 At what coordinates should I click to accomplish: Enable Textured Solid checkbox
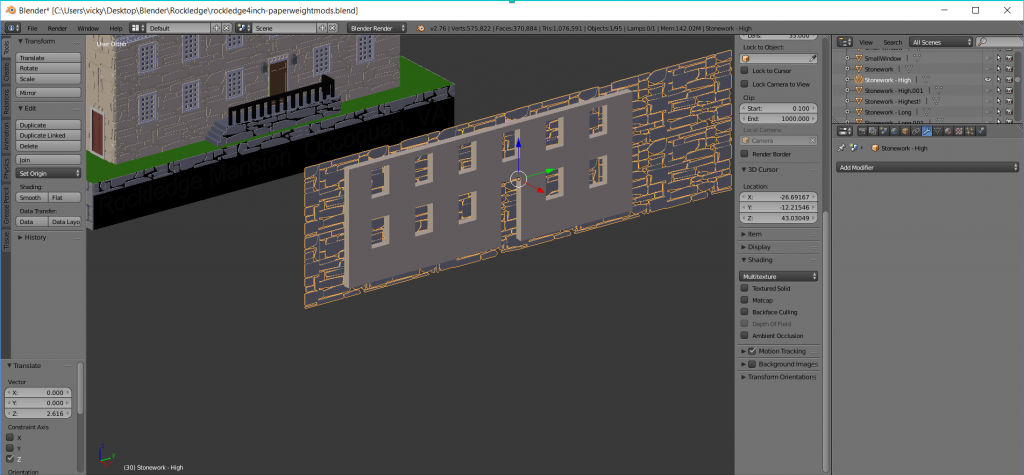coord(744,288)
